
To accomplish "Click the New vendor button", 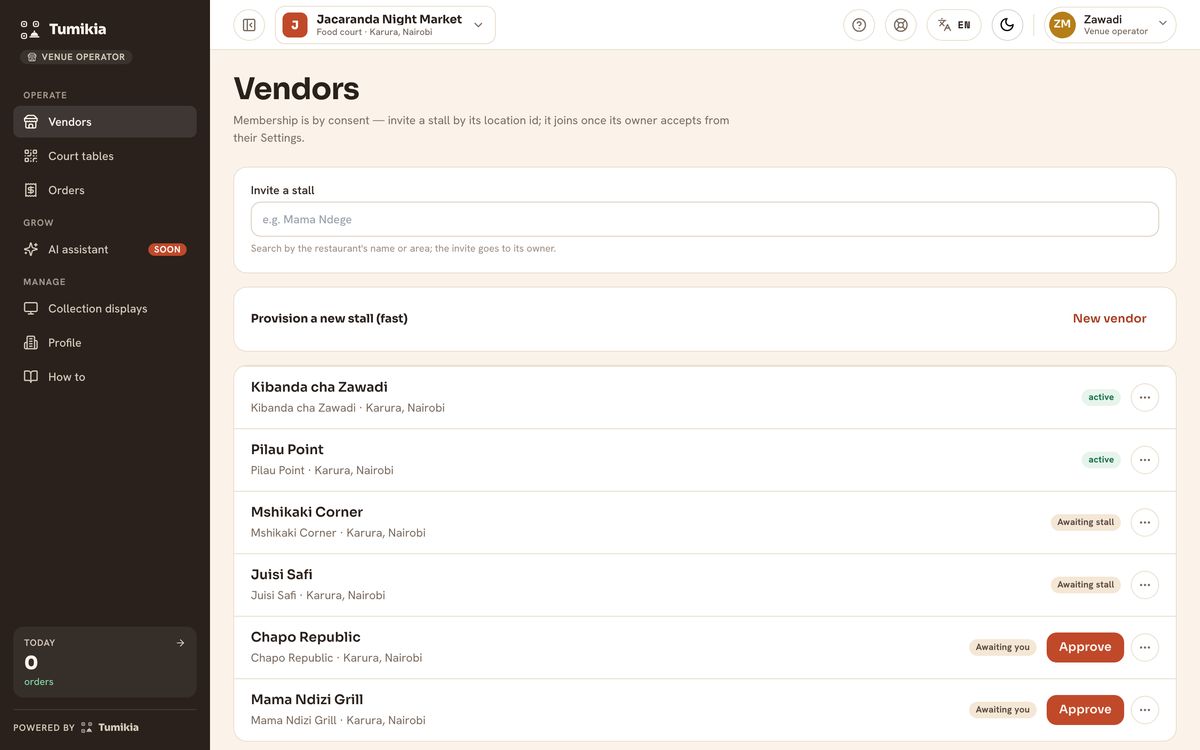I will click(1109, 319).
